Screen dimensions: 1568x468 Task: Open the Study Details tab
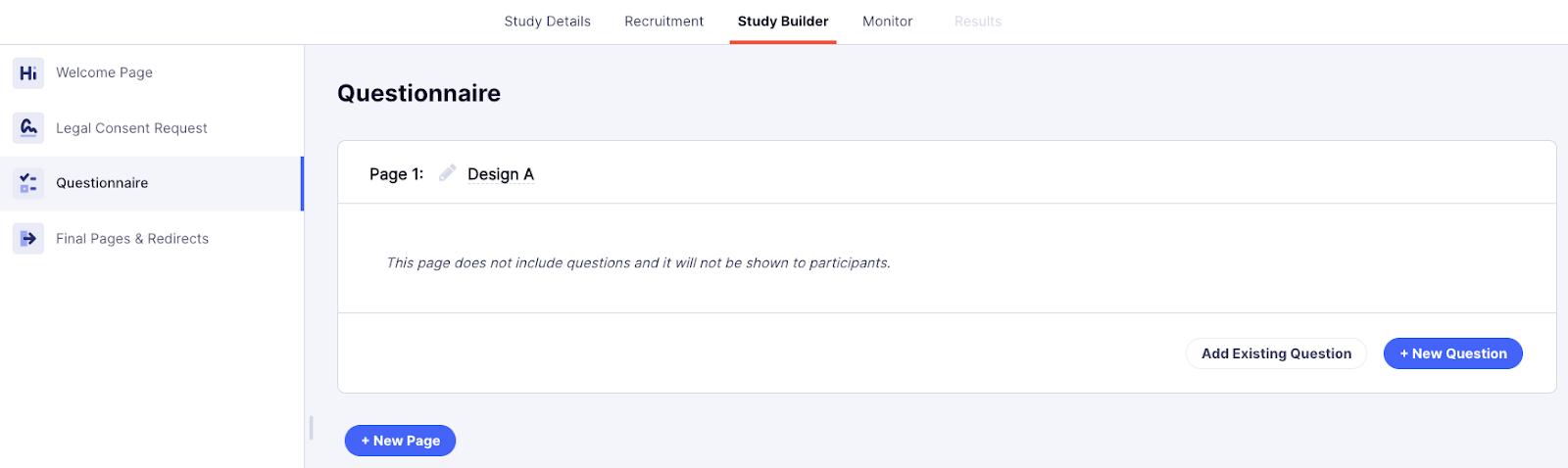tap(547, 22)
